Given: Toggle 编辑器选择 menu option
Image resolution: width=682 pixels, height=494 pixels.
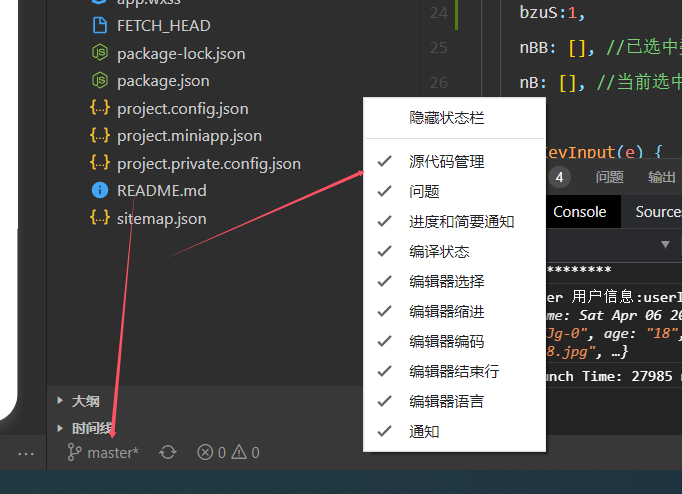Looking at the screenshot, I should point(455,281).
